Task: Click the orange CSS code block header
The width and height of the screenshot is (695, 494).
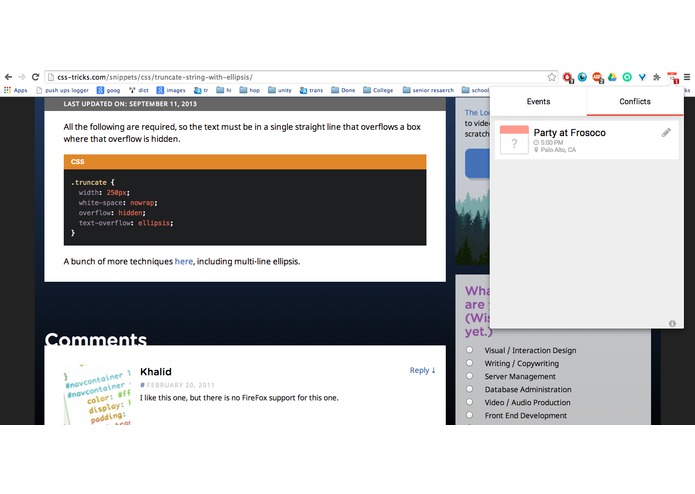Action: click(245, 162)
